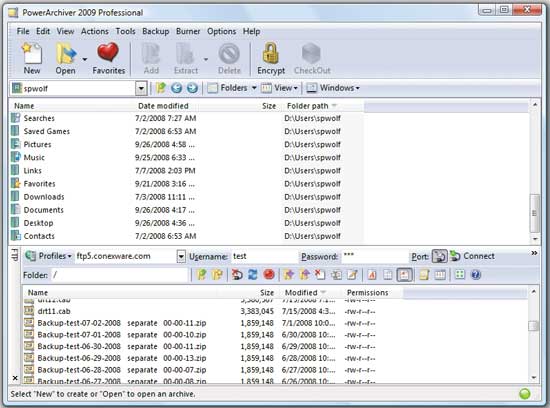Click the FTP green grid icon
This screenshot has width=550, height=408.
pos(460,274)
